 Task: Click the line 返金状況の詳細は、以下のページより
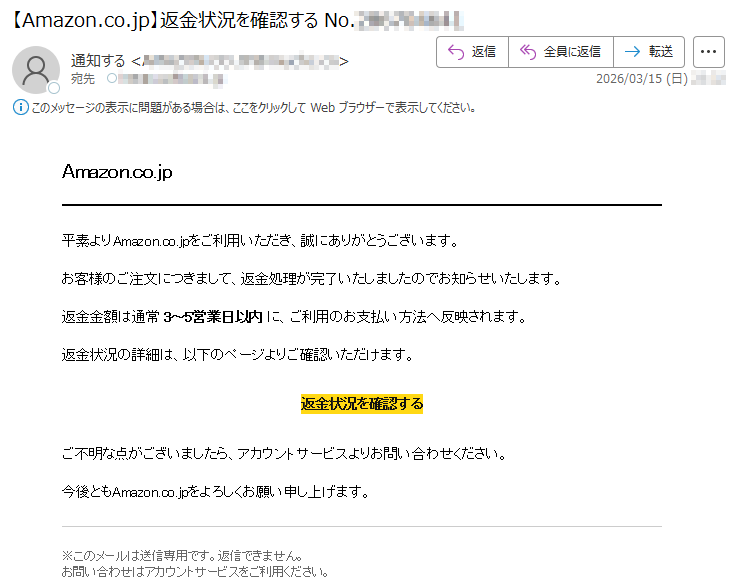[x=238, y=355]
